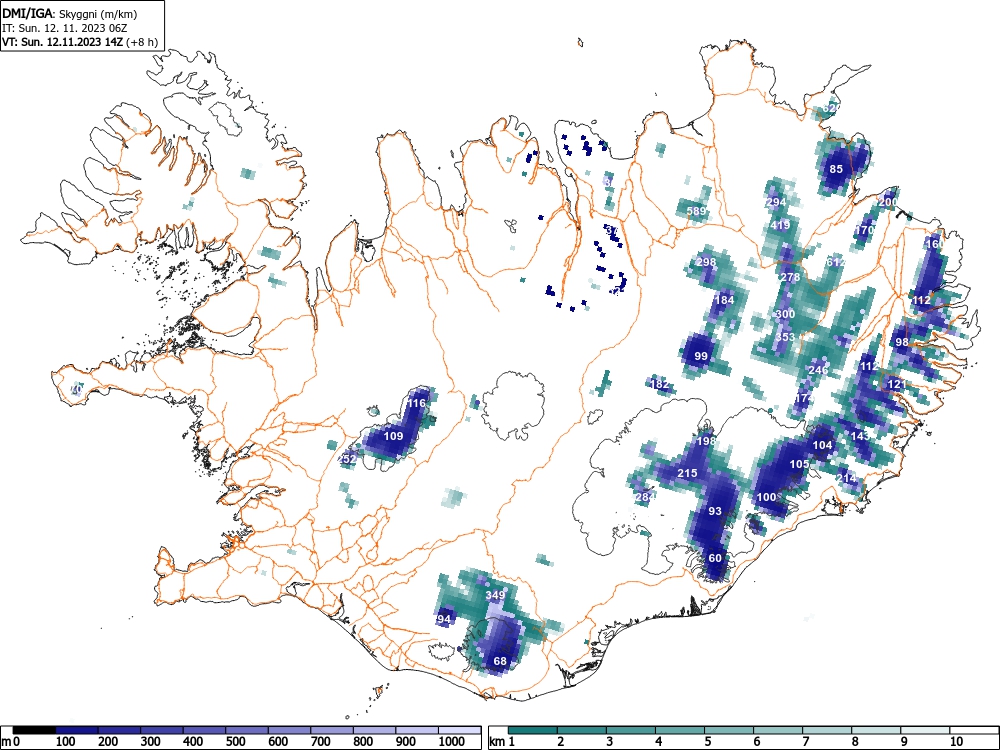
Task: Click the visibility value 294 on the map
Action: 776,202
